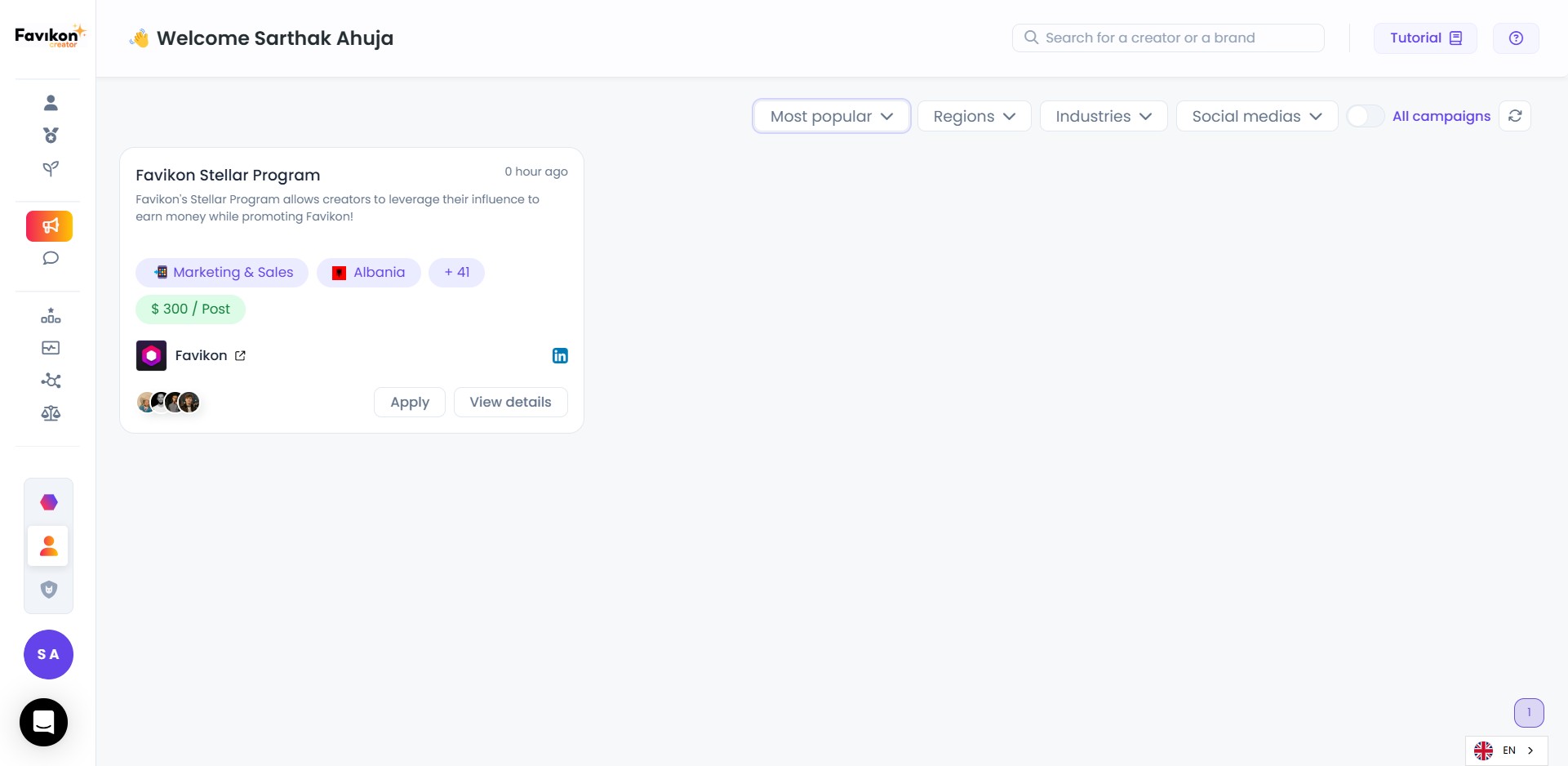Open the Industries filter dropdown
Image resolution: width=1568 pixels, height=766 pixels.
point(1104,116)
